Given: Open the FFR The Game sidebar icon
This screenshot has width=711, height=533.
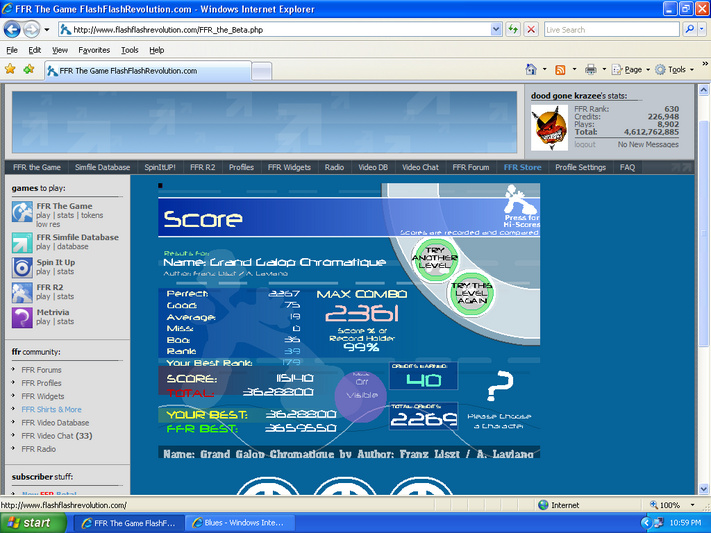Looking at the screenshot, I should point(22,212).
